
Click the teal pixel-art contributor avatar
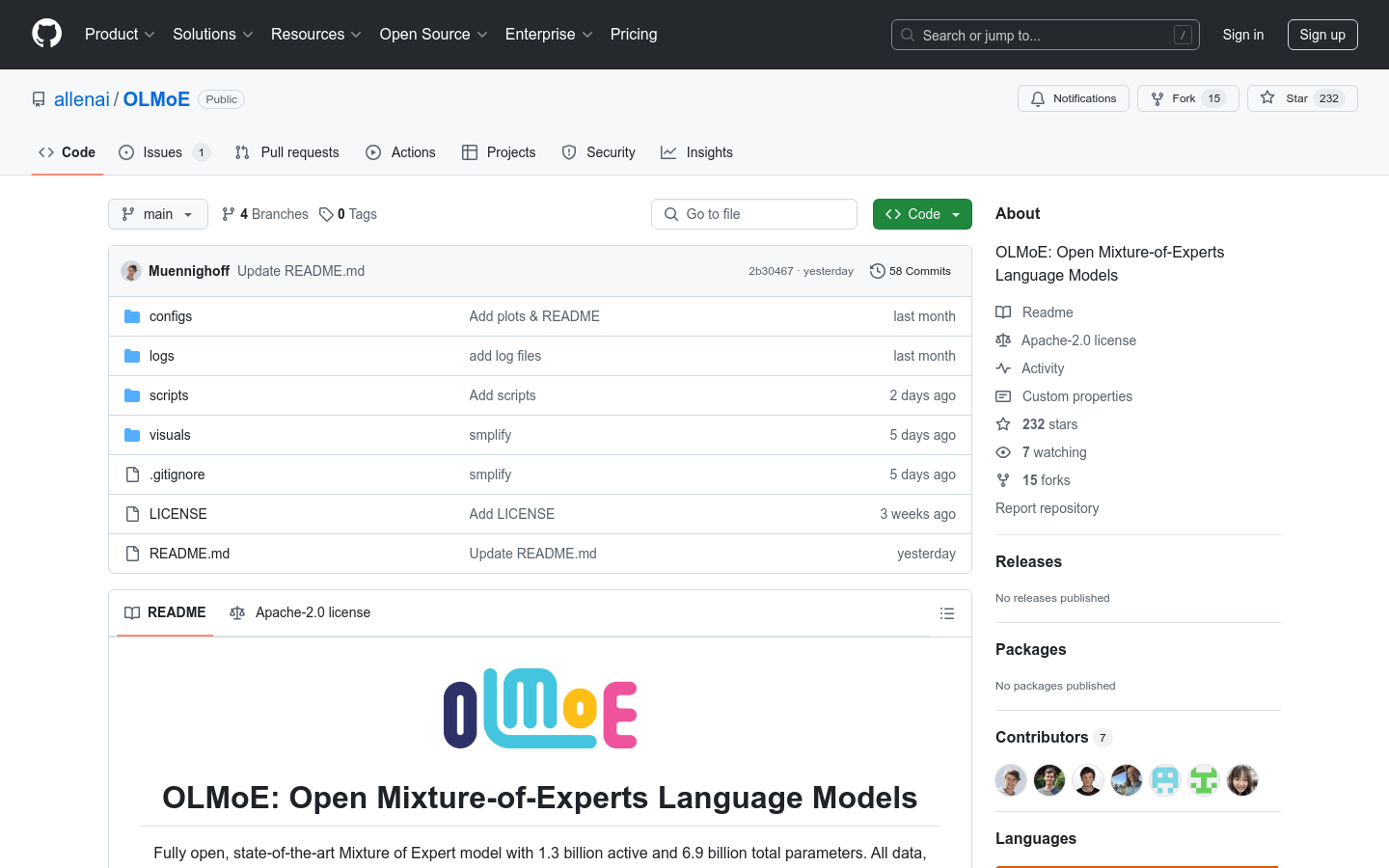(x=1165, y=780)
